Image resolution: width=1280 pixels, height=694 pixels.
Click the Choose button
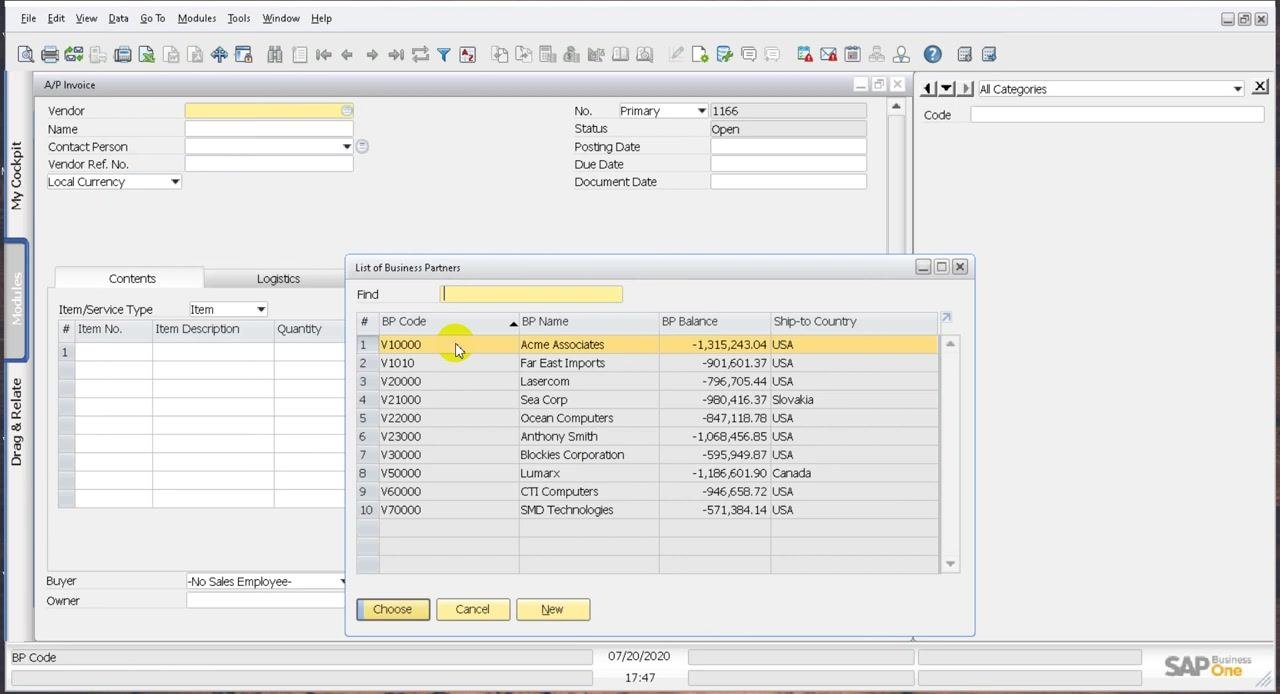point(392,609)
